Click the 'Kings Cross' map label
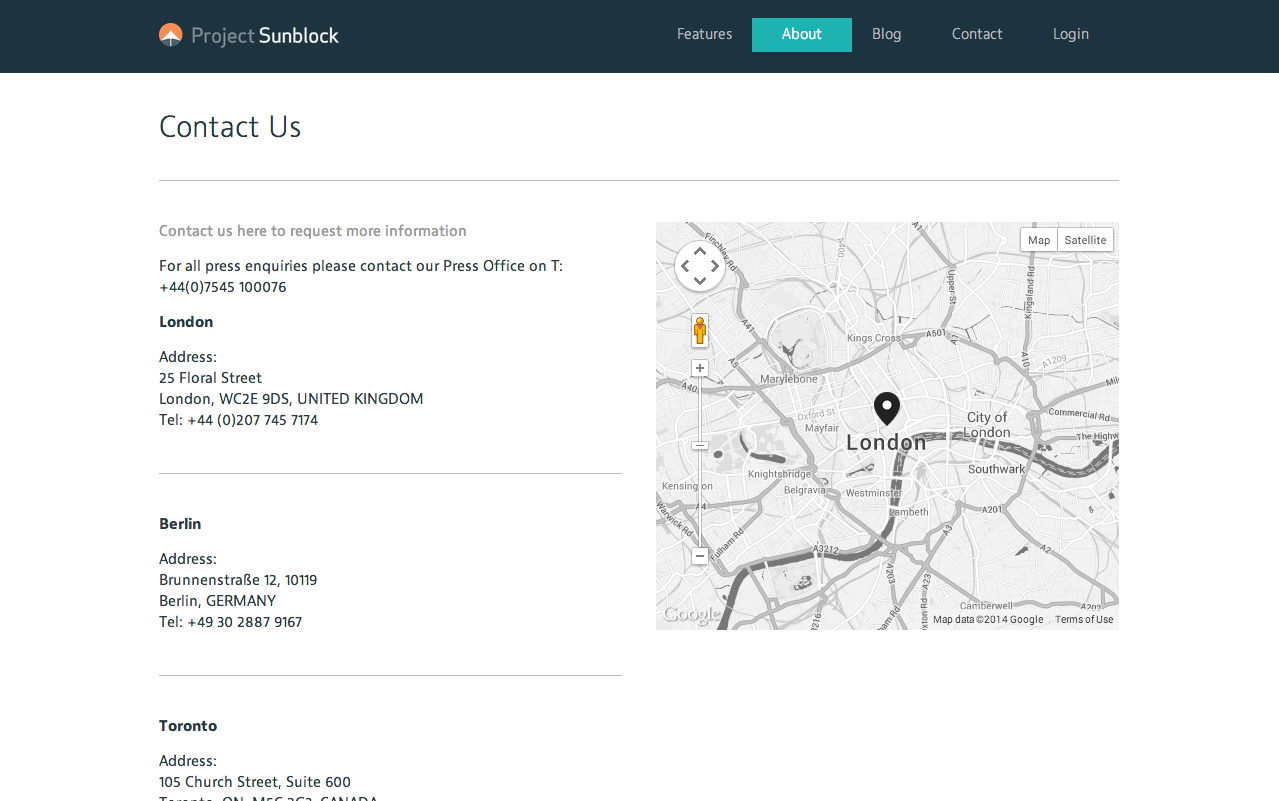 (874, 338)
